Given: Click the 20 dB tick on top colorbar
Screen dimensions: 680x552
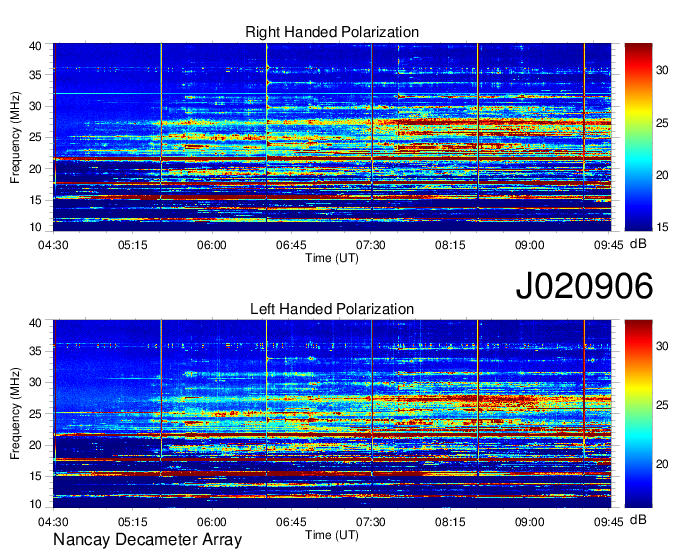Looking at the screenshot, I should point(662,175).
